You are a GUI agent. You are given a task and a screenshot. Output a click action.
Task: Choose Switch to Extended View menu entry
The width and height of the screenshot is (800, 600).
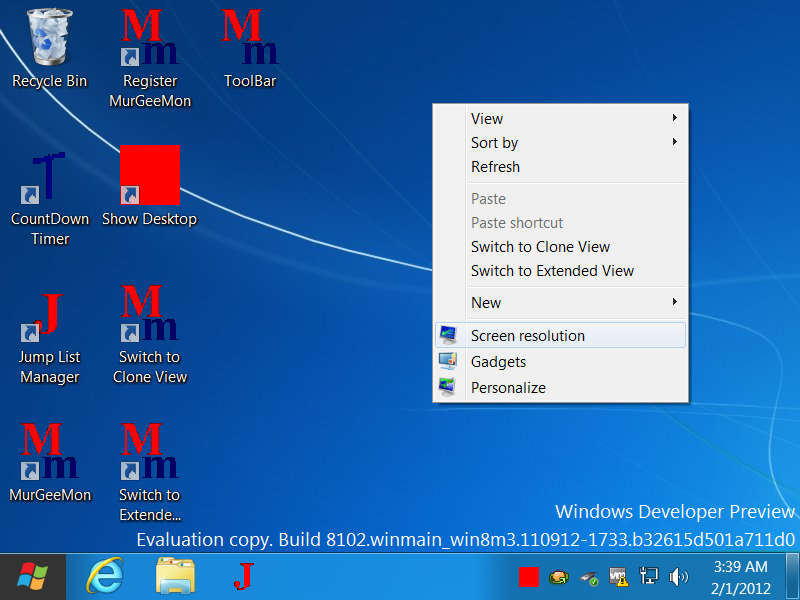pos(560,270)
